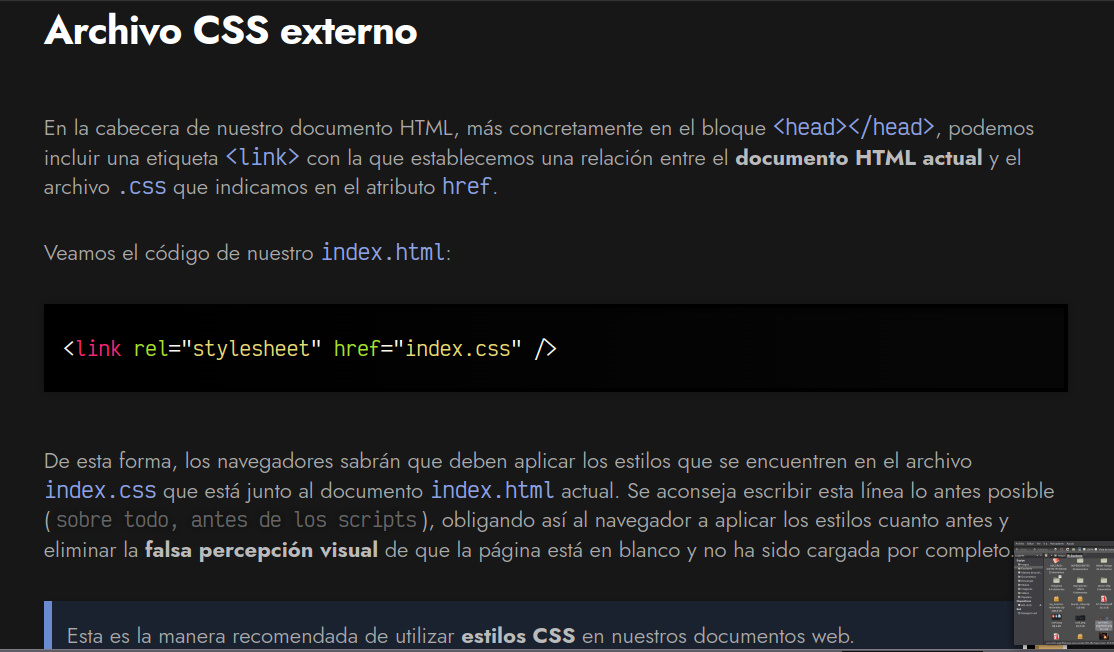Viewport: 1114px width, 652px height.
Task: Click the 'Archivo CSS externo' heading
Action: (x=231, y=31)
